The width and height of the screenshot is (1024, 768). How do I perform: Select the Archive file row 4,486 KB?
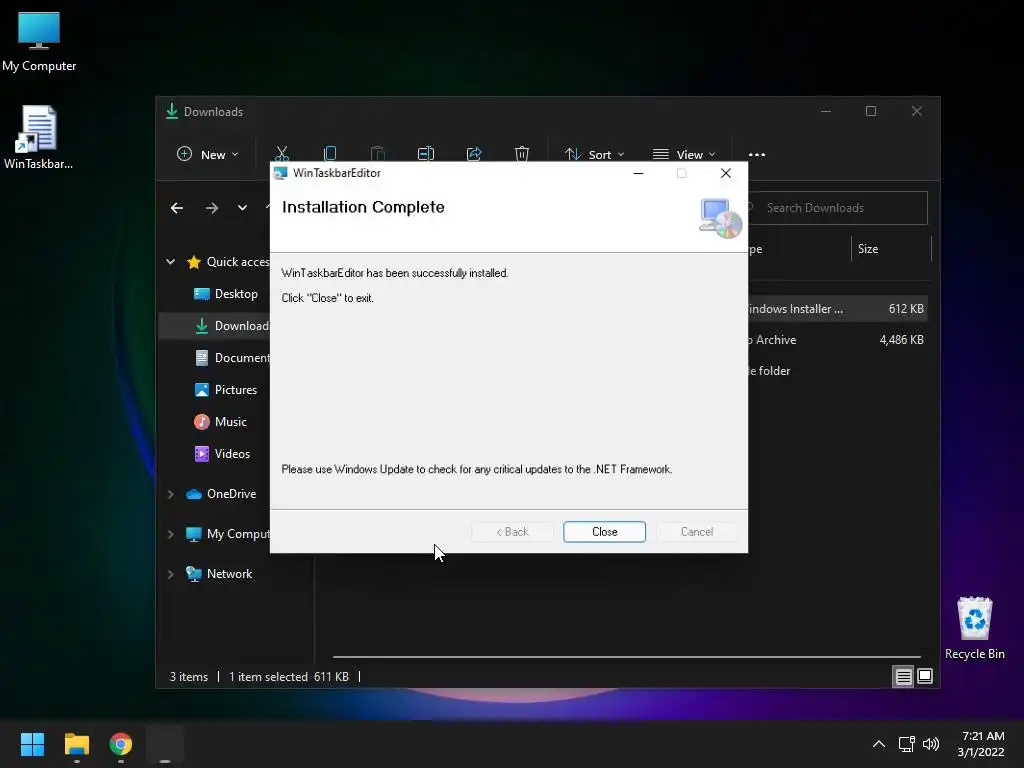[x=838, y=340]
